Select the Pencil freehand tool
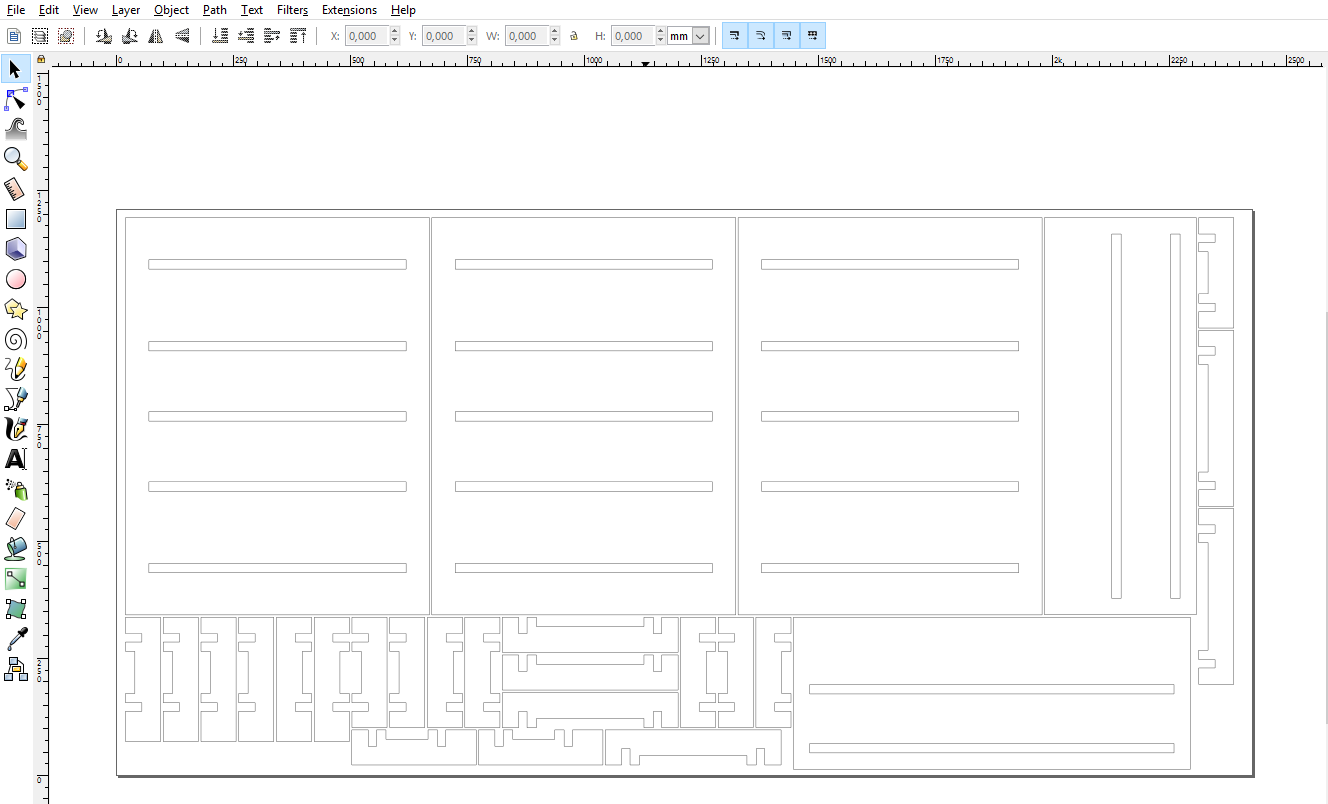Image resolution: width=1328 pixels, height=804 pixels. pos(15,369)
